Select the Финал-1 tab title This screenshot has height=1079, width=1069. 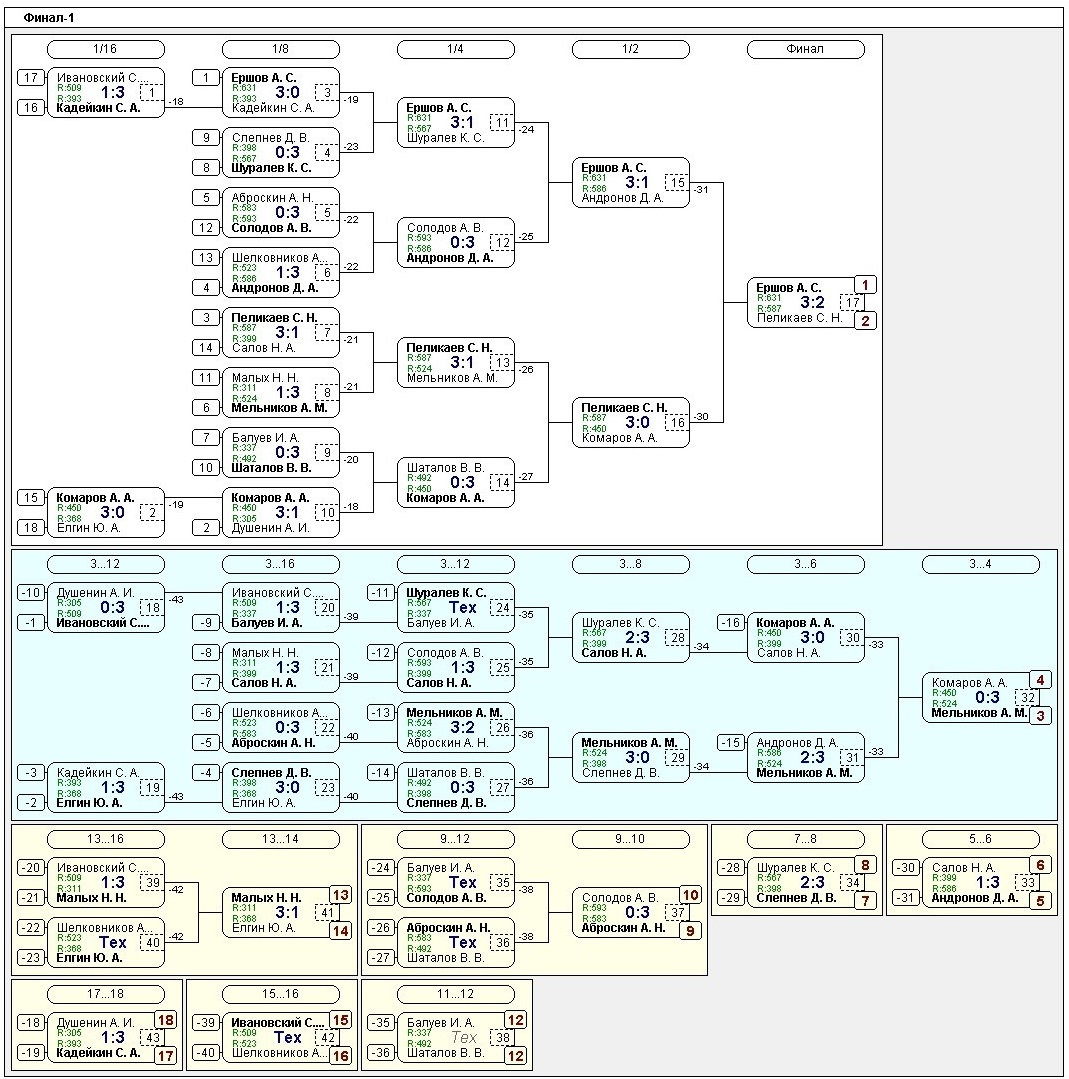tap(49, 18)
